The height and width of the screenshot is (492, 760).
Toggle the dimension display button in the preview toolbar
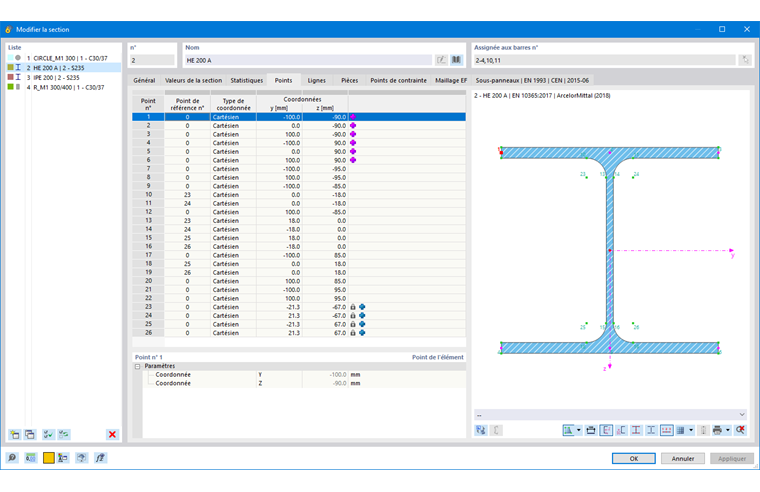[x=606, y=430]
